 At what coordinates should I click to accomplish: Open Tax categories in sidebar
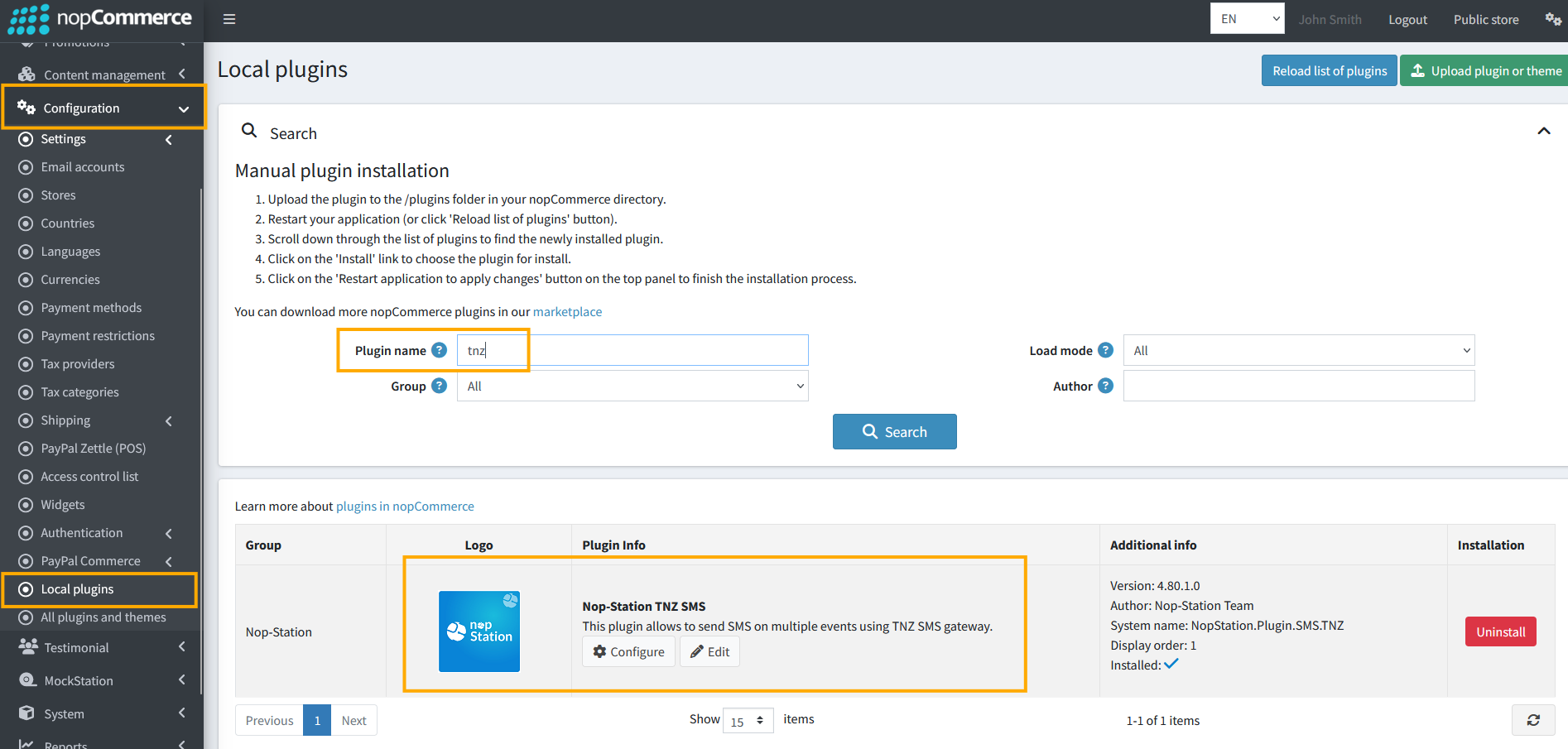coord(79,392)
